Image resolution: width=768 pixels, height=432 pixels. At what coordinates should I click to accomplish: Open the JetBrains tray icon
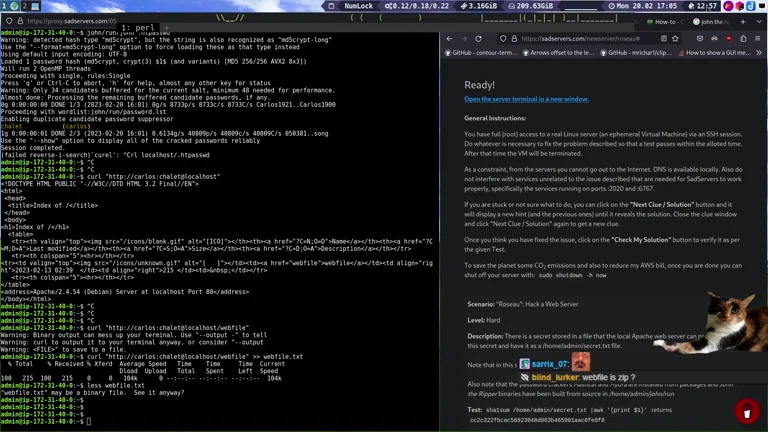coord(740,6)
